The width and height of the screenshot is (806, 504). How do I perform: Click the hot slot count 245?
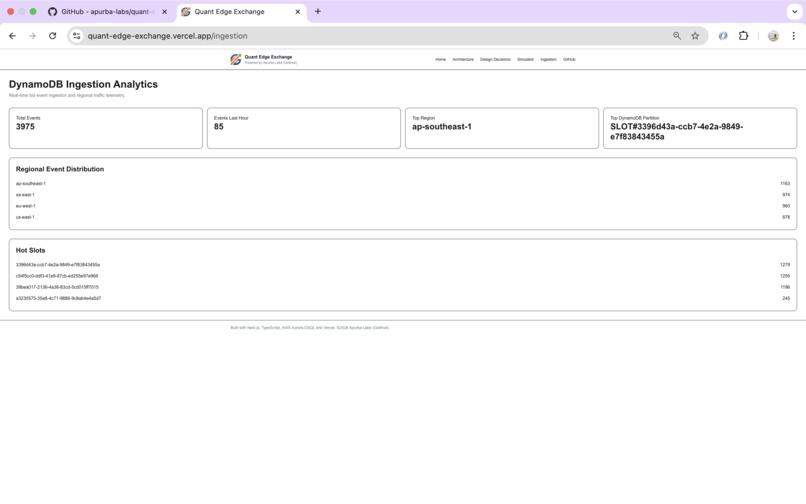[x=786, y=298]
